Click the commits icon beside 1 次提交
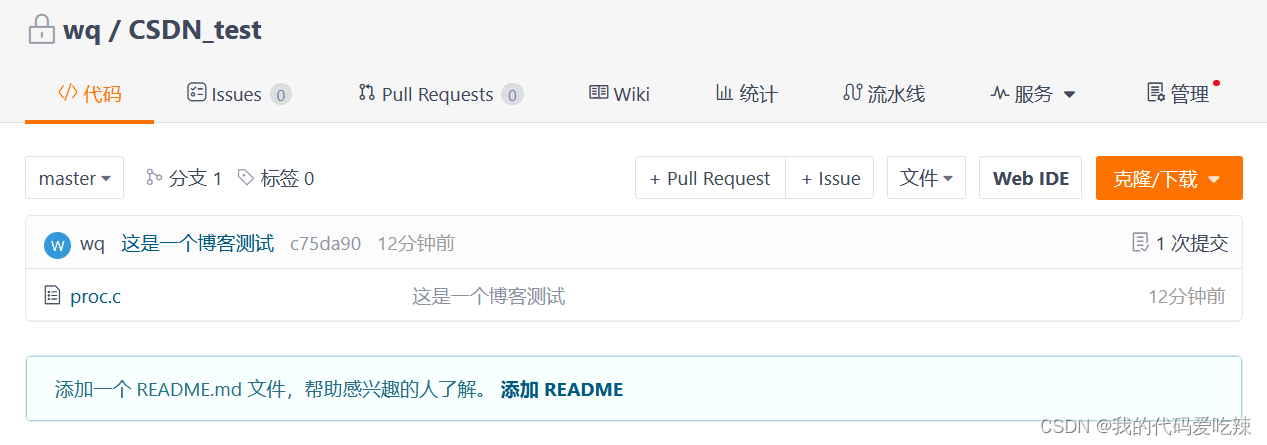The image size is (1267, 445). pos(1140,243)
